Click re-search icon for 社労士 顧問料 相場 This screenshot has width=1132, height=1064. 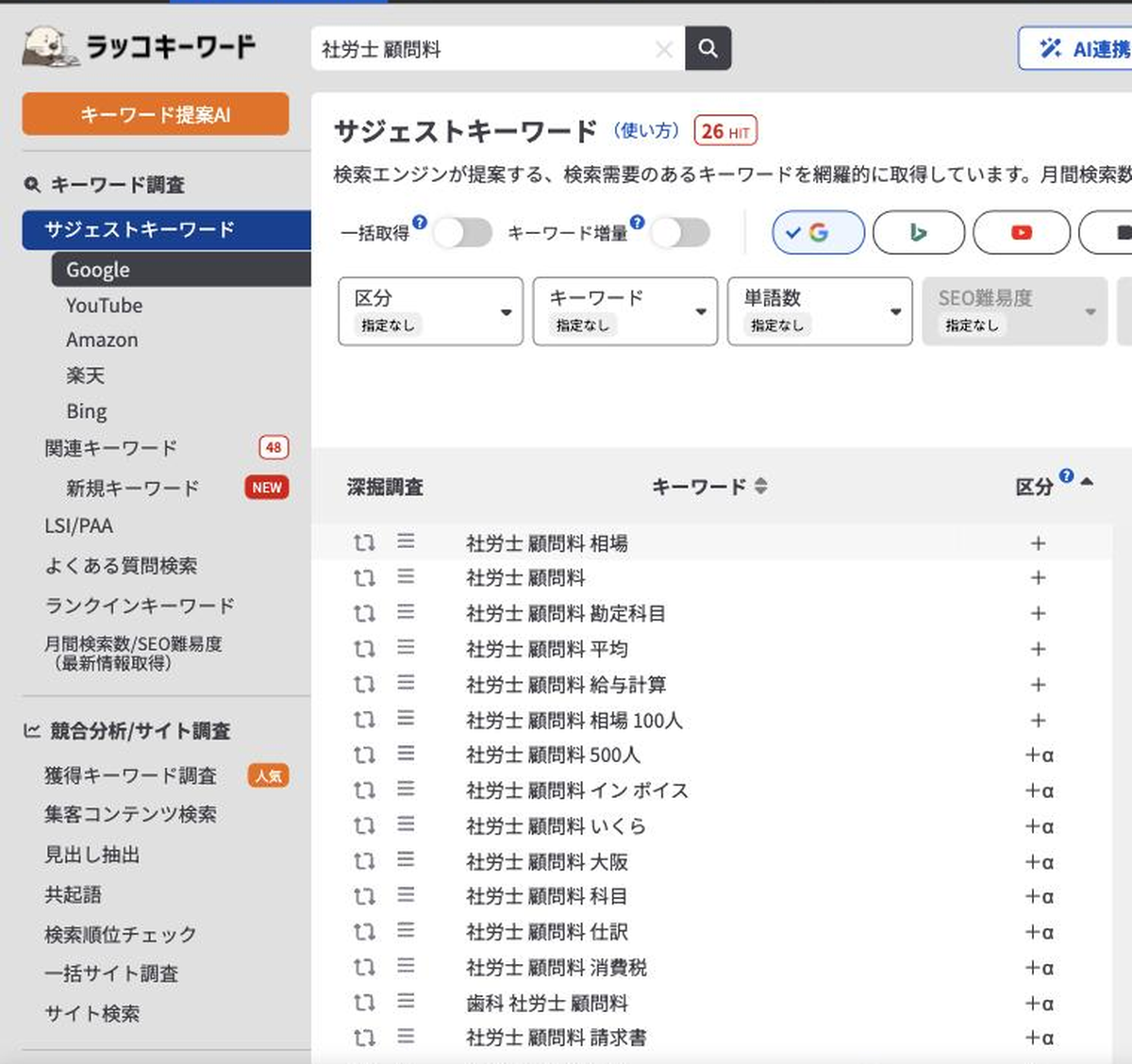[x=364, y=542]
